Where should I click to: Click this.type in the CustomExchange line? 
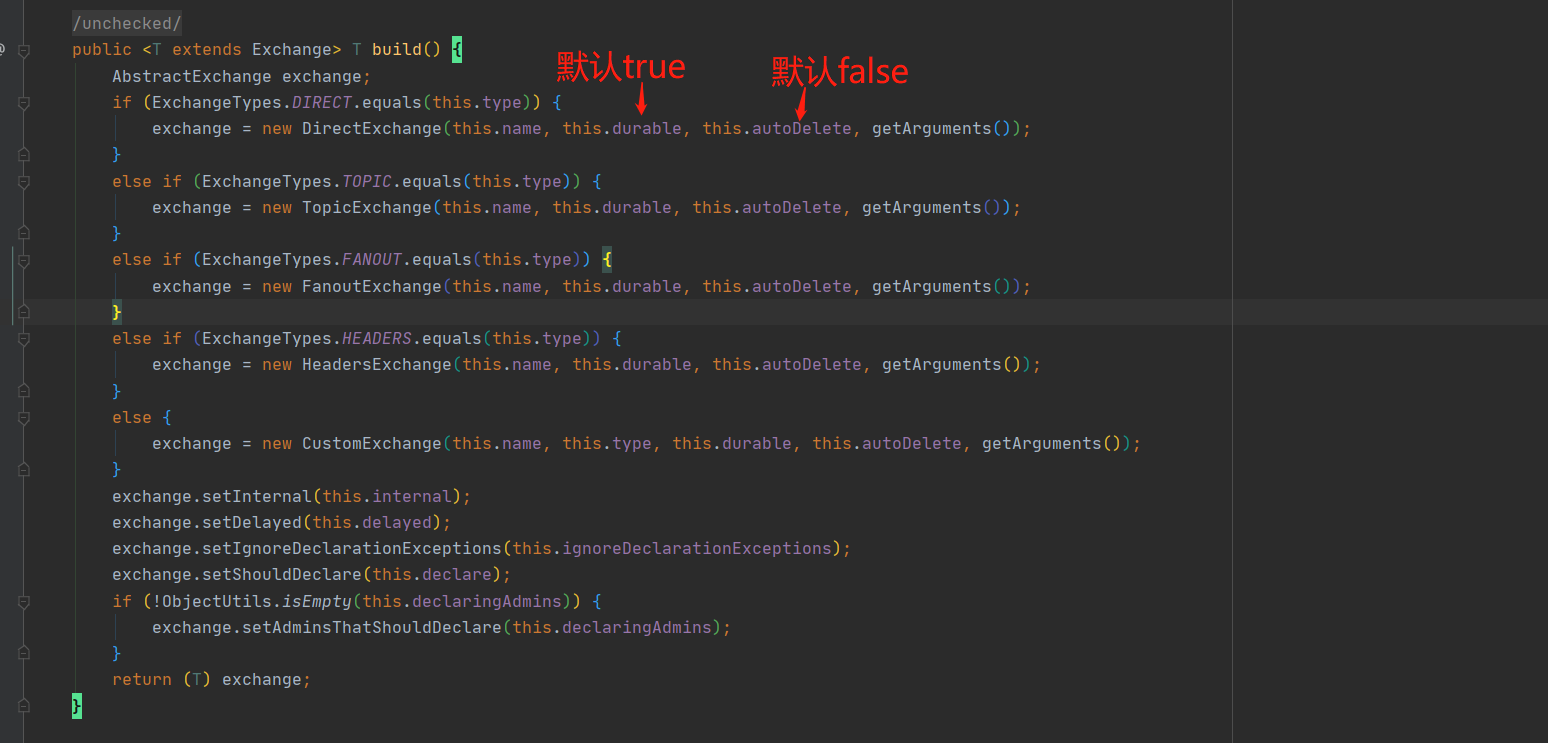(x=607, y=443)
